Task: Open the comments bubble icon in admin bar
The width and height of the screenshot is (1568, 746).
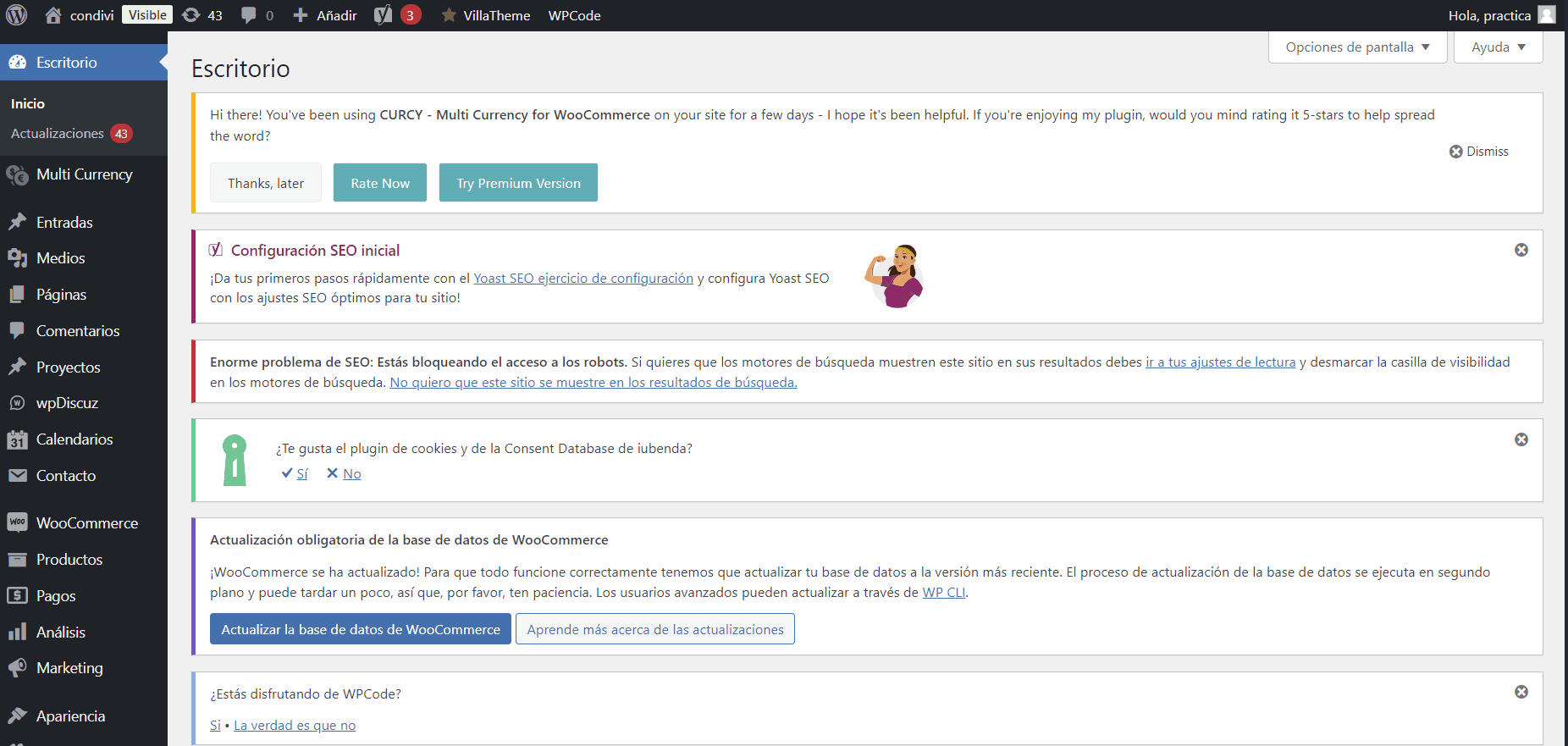Action: coord(249,15)
